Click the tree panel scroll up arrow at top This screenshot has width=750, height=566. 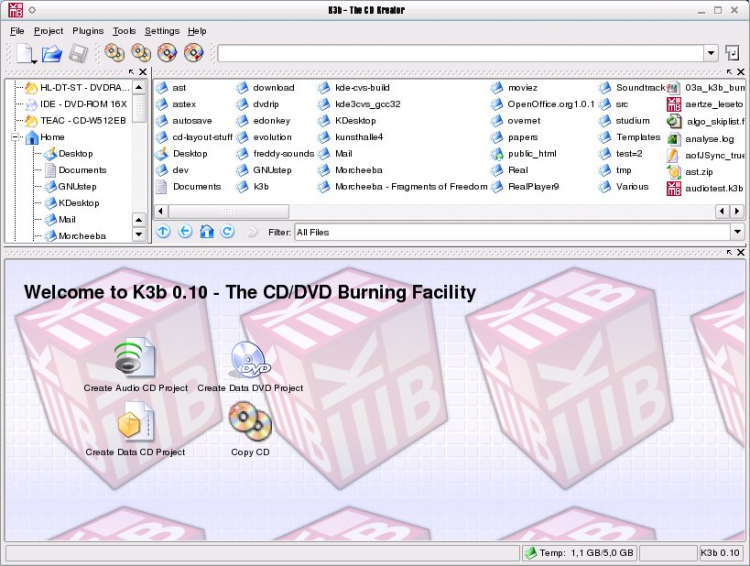139,88
